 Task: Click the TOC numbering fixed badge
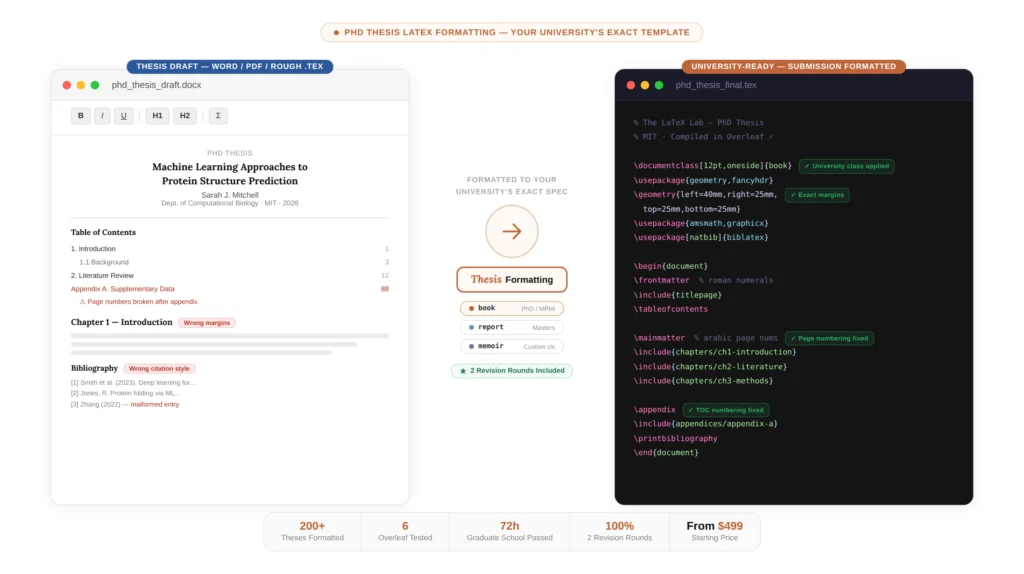click(x=726, y=410)
